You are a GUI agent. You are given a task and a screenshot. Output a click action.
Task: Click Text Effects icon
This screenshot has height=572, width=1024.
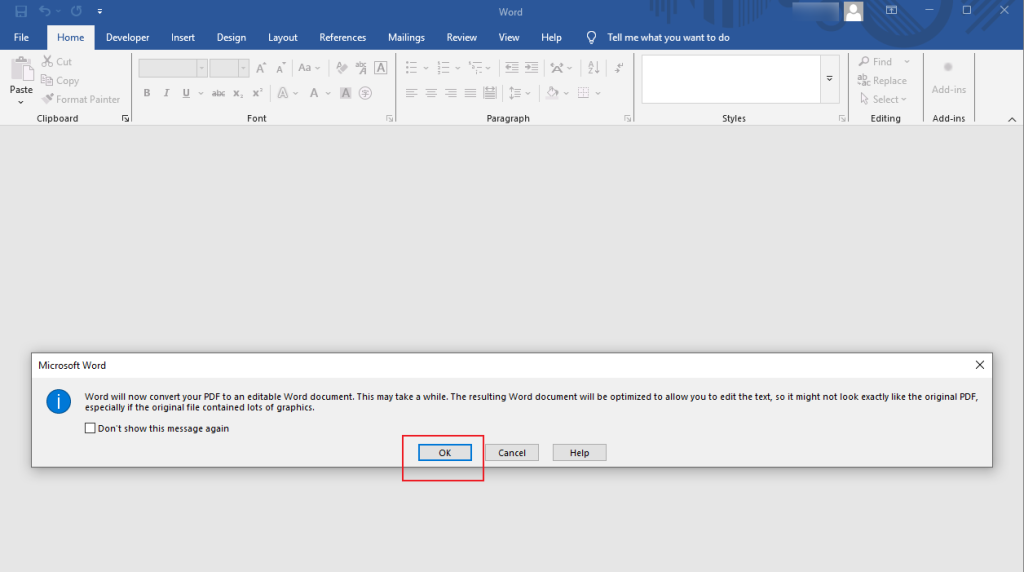[x=283, y=93]
